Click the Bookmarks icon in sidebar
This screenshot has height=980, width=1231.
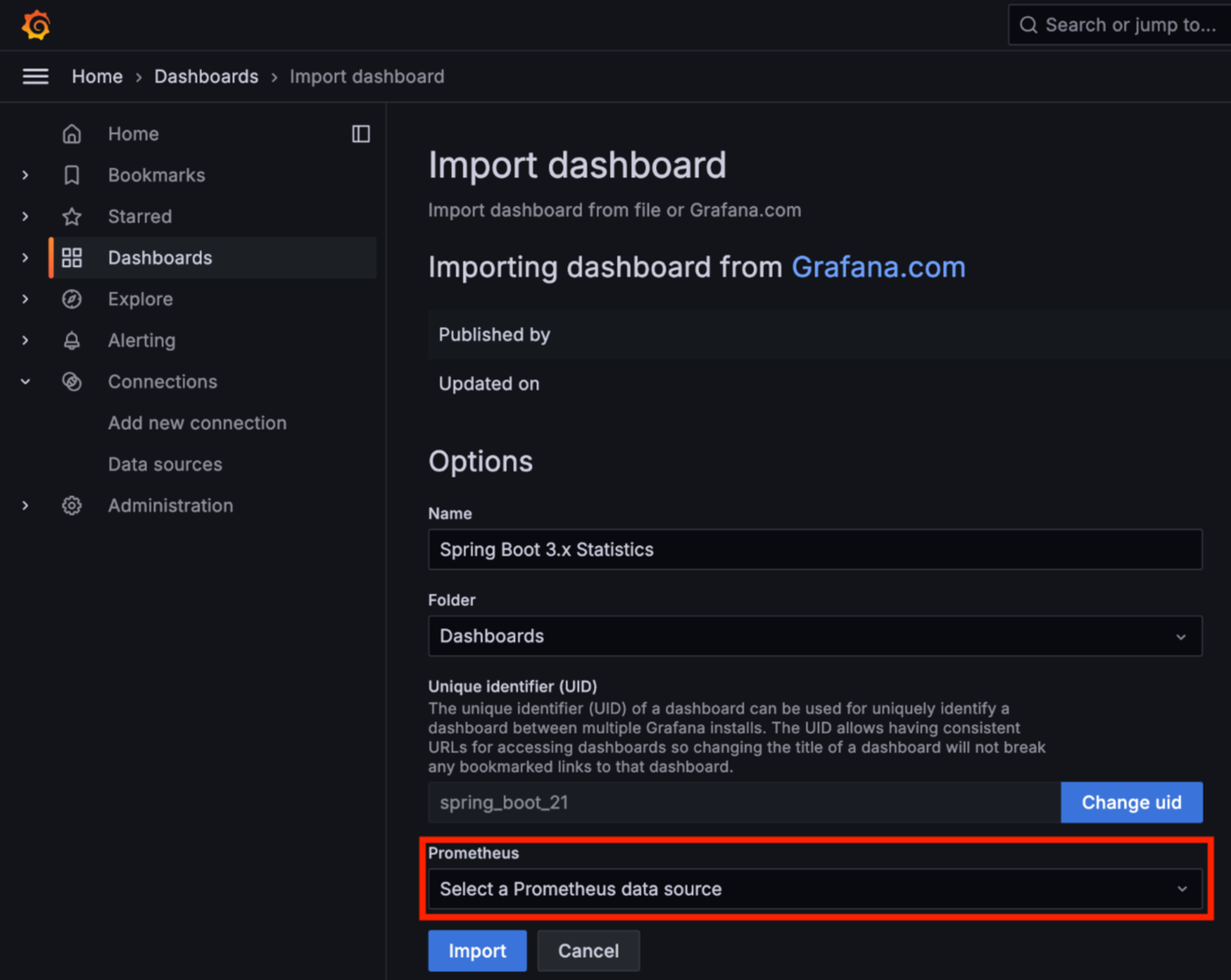pyautogui.click(x=72, y=175)
